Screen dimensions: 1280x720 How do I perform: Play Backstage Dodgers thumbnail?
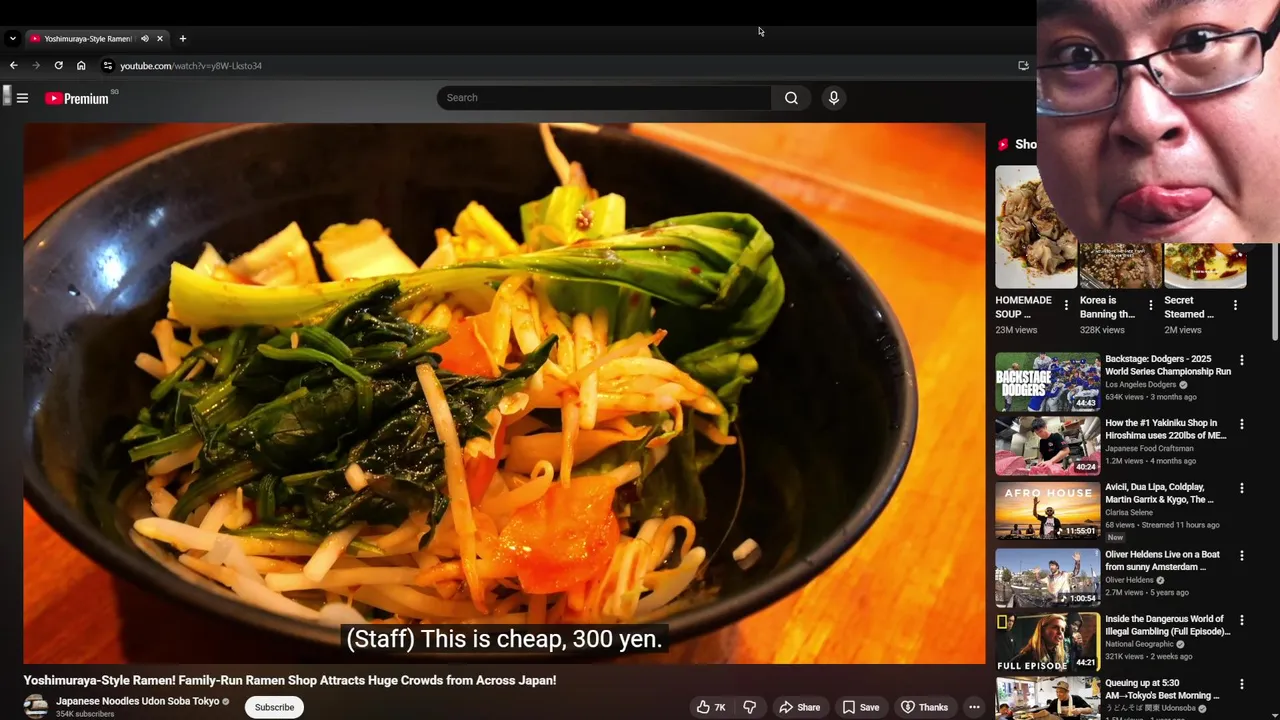pyautogui.click(x=1047, y=382)
